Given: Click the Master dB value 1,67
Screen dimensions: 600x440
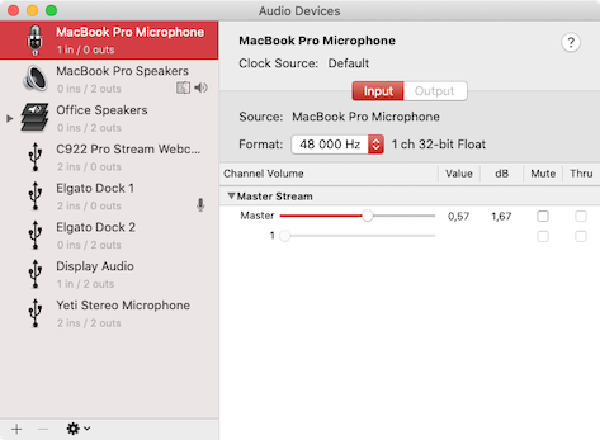Looking at the screenshot, I should click(x=501, y=217).
